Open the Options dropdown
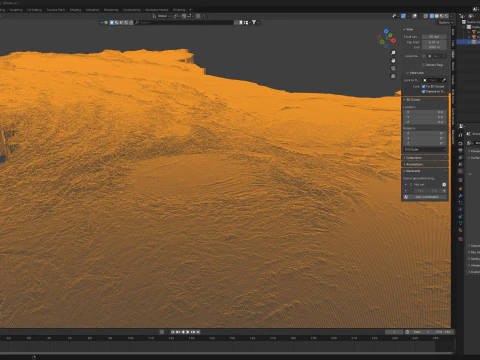 [445, 23]
